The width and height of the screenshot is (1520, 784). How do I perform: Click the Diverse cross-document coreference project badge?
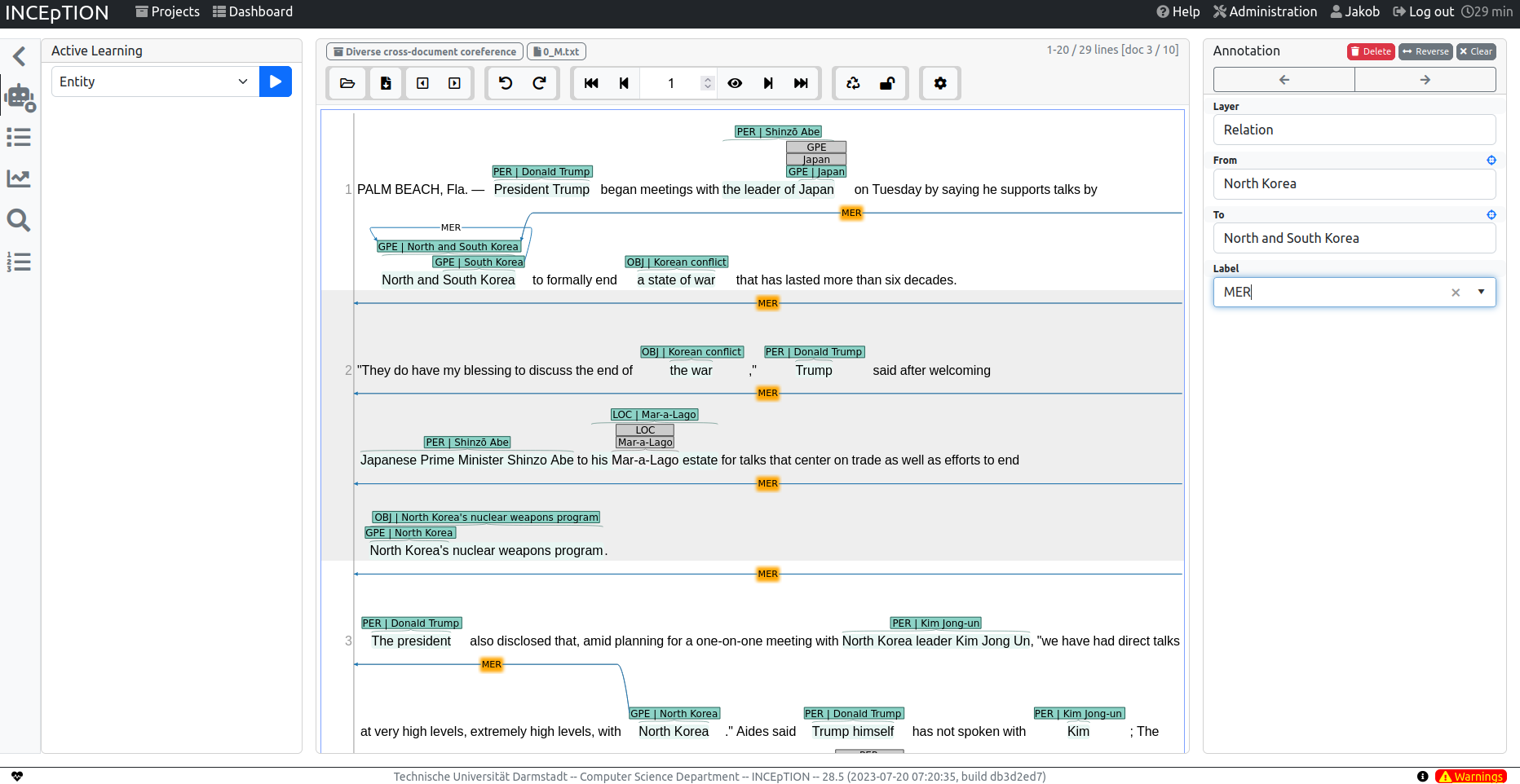pos(425,51)
